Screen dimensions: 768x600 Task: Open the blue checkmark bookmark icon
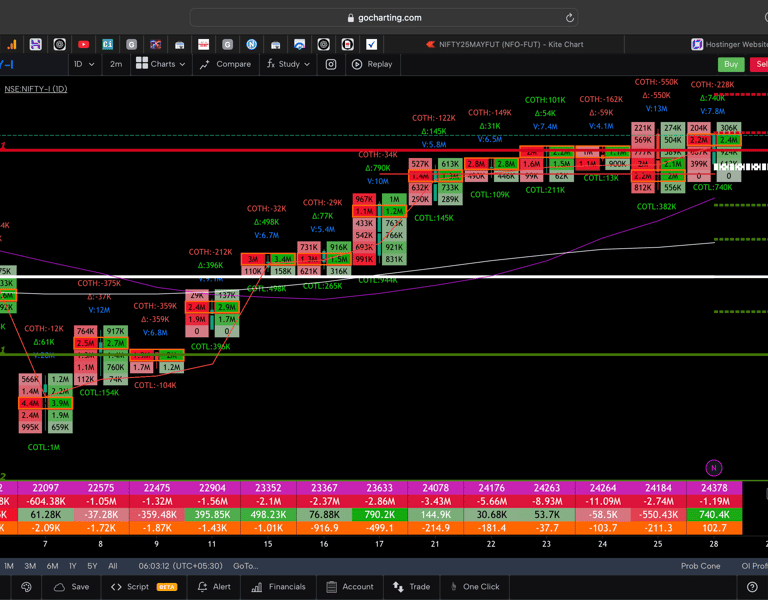pyautogui.click(x=371, y=45)
